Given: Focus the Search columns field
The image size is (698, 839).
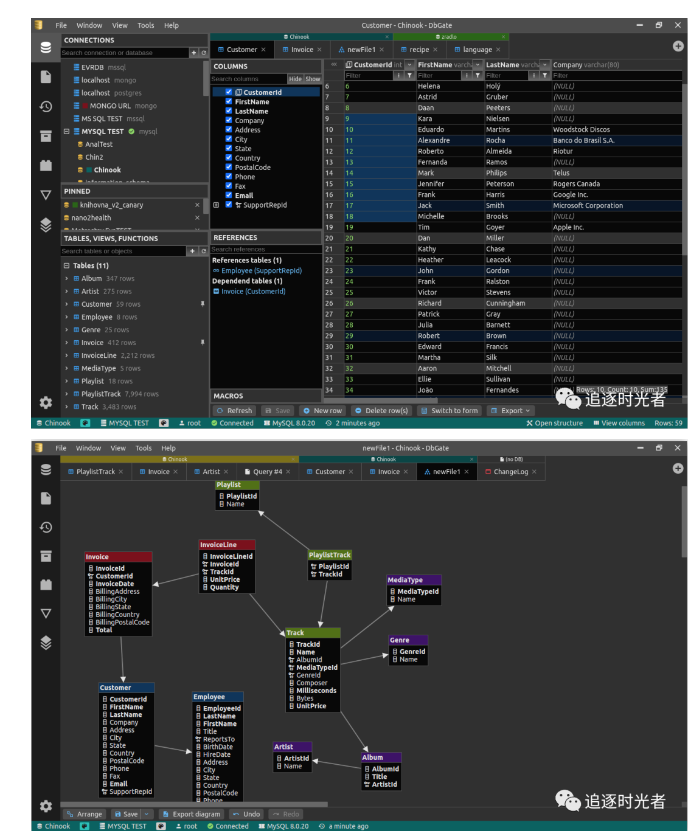Looking at the screenshot, I should coord(248,79).
